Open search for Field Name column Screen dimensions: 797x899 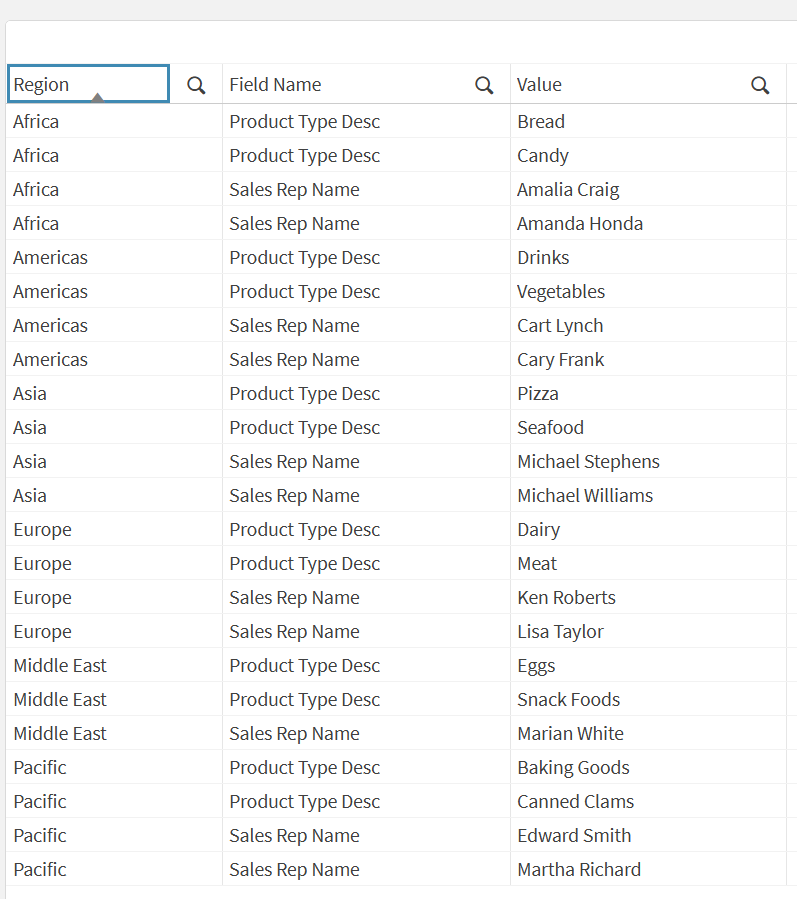coord(484,85)
